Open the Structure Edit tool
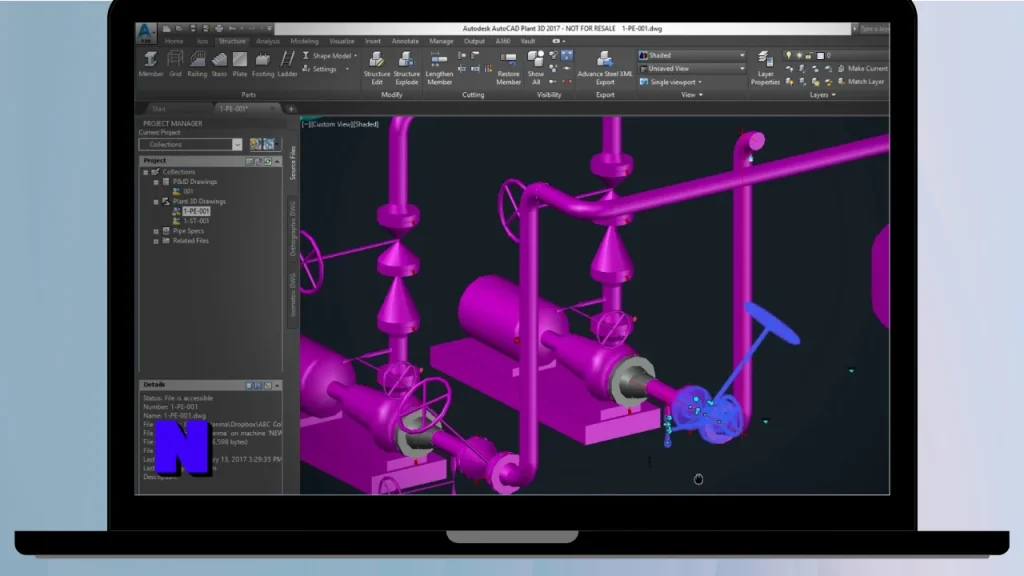 coord(377,68)
